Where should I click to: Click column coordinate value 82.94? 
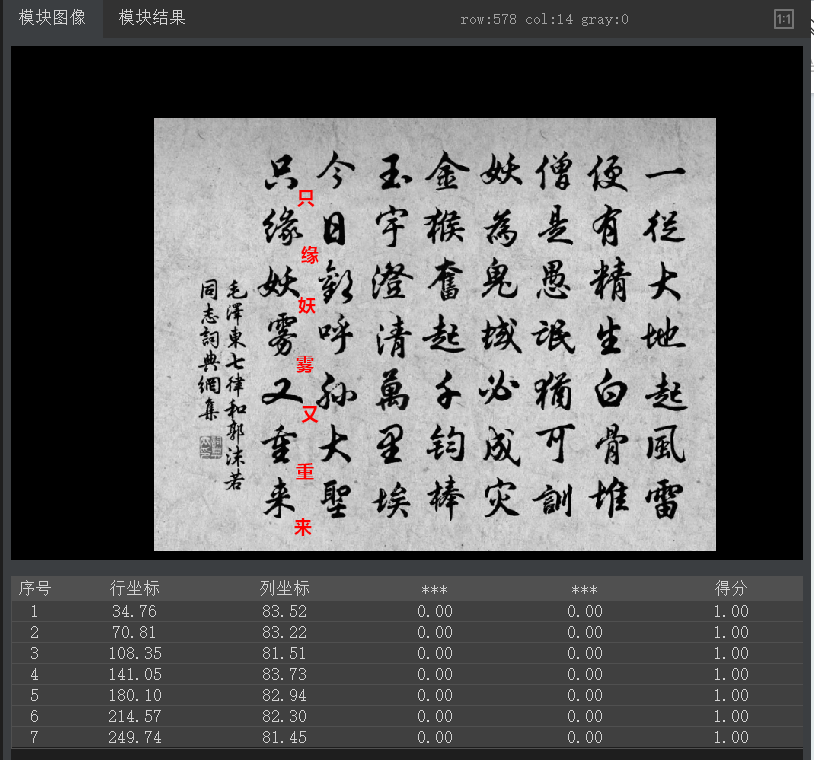[x=284, y=695]
